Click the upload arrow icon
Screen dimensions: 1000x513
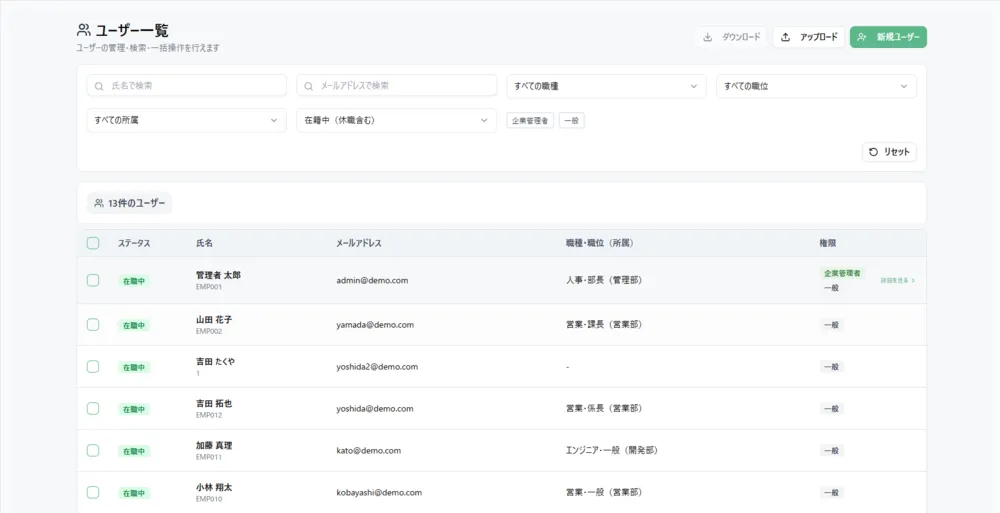(785, 37)
